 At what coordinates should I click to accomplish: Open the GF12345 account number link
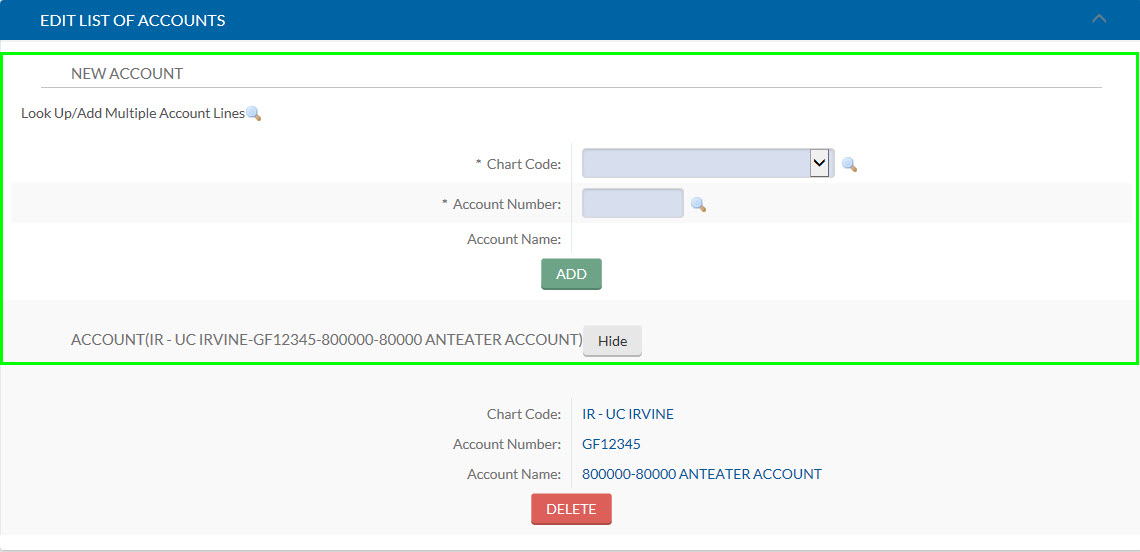(611, 444)
